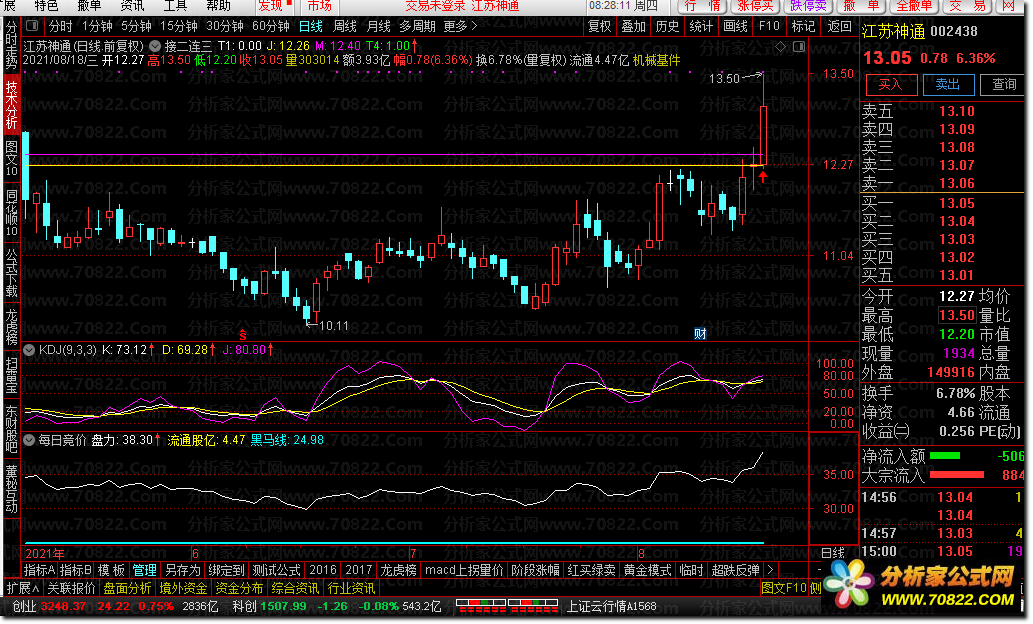The image size is (1033, 624).
Task: Open the 图文F10 bottom tab
Action: click(x=784, y=588)
